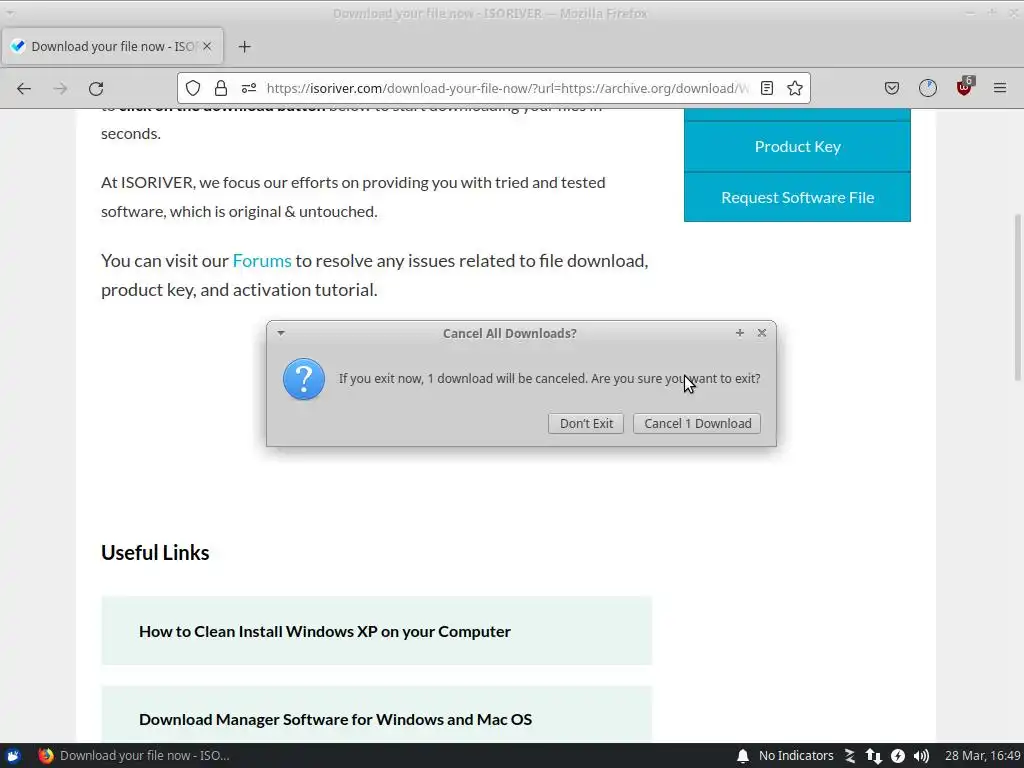Open the system start menu icon
Viewport: 1024px width, 768px height.
coord(12,756)
